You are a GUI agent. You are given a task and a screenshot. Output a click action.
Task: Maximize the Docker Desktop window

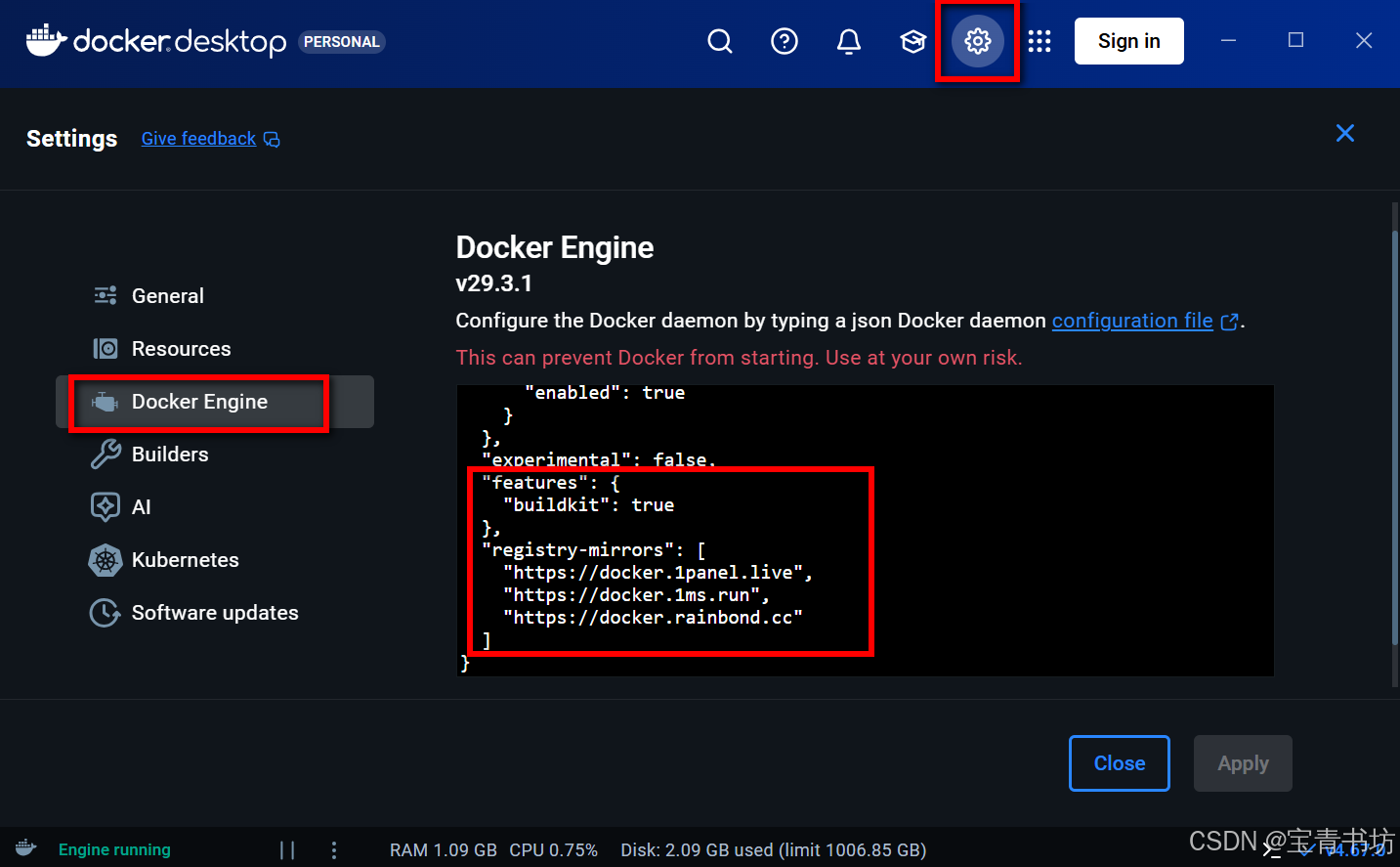pyautogui.click(x=1296, y=40)
